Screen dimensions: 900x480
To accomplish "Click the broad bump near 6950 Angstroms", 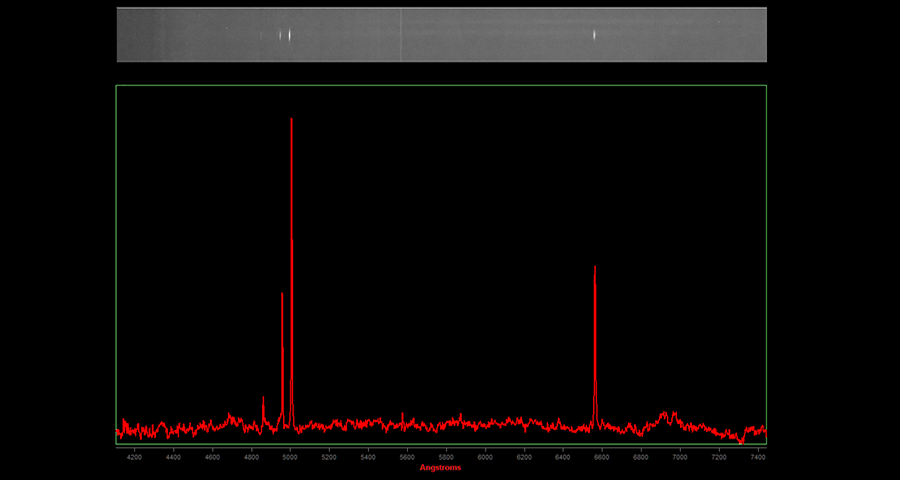I will click(668, 414).
